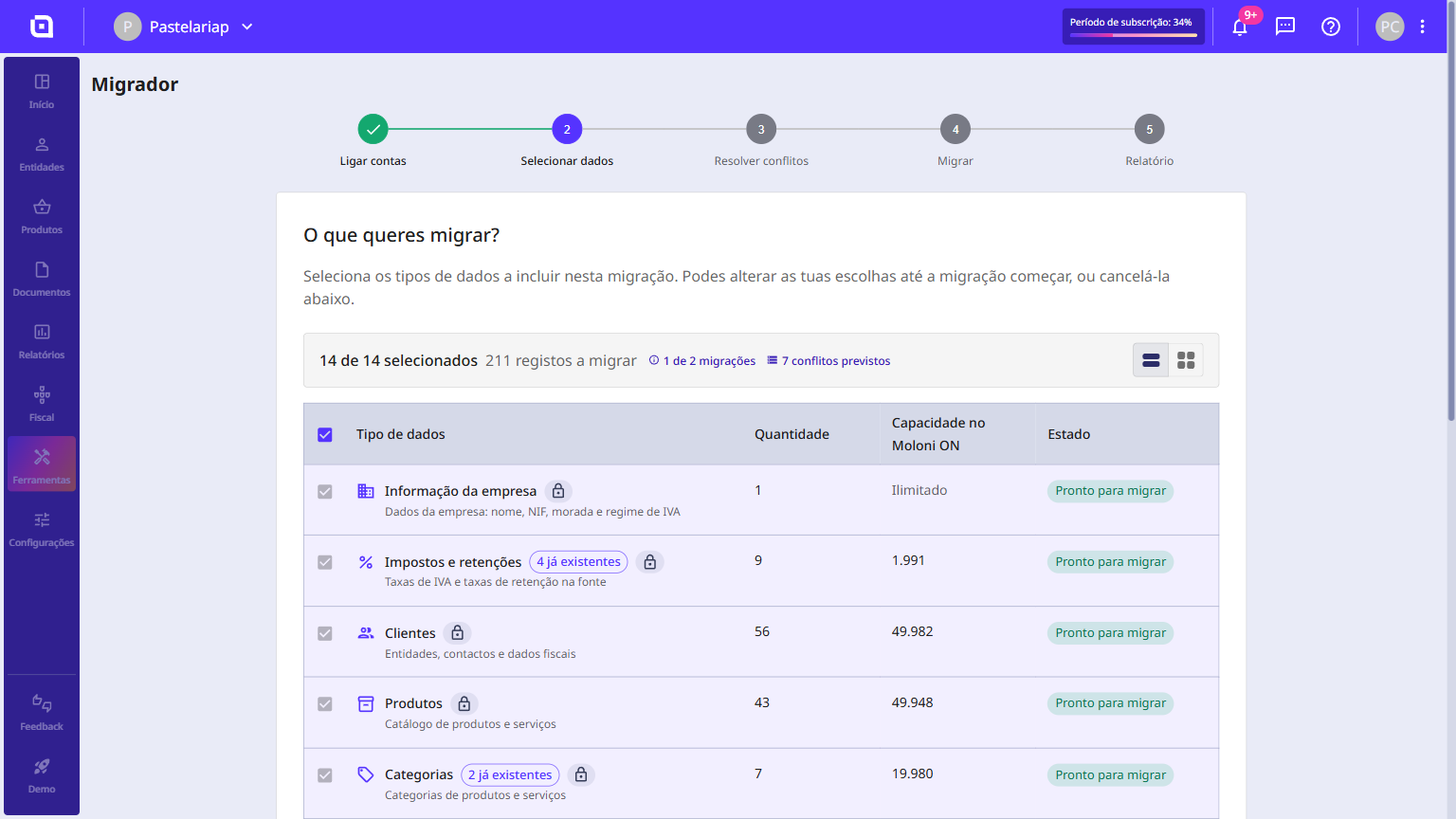Toggle the Categorias row checkbox
The image size is (1456, 819).
click(x=325, y=775)
